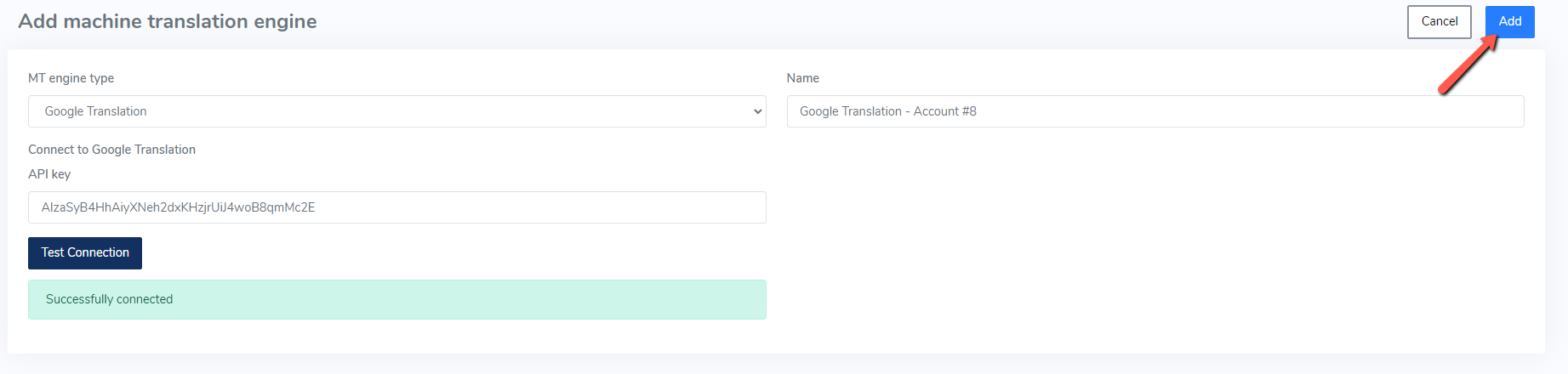Expand the chevron arrow of engine type select
The width and height of the screenshot is (1568, 374).
click(x=757, y=111)
